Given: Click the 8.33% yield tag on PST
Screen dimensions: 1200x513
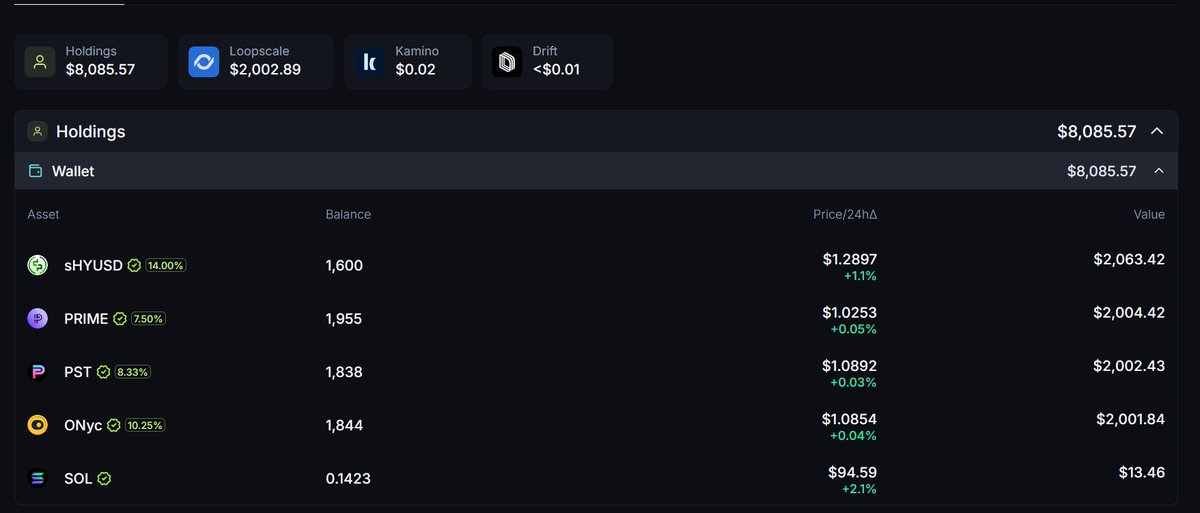Looking at the screenshot, I should (132, 372).
